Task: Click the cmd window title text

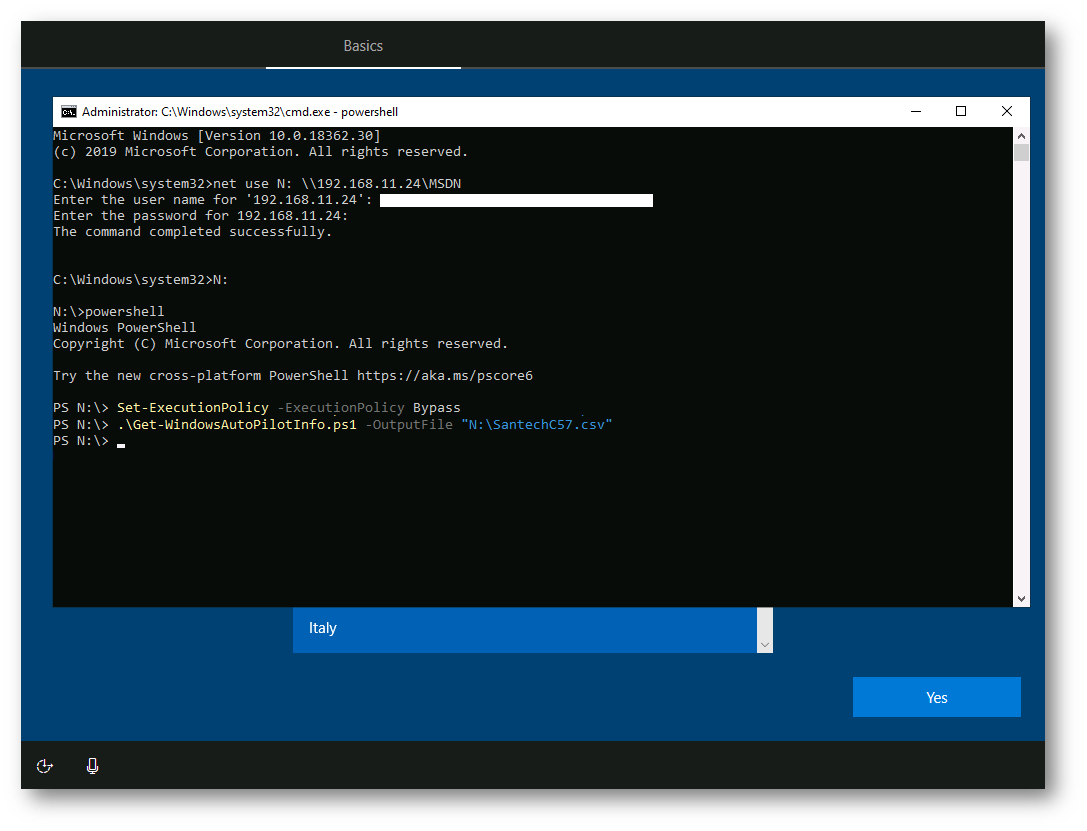Action: [240, 112]
